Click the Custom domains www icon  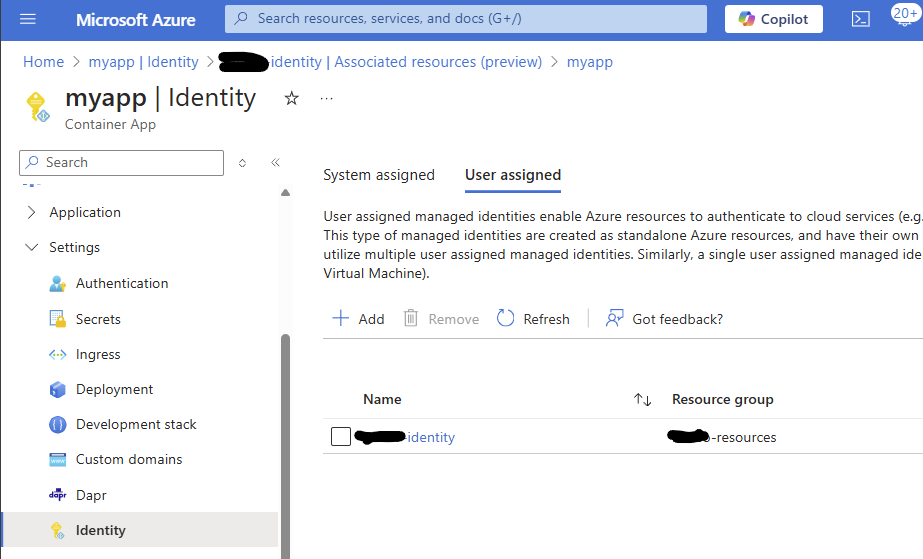pyautogui.click(x=58, y=460)
